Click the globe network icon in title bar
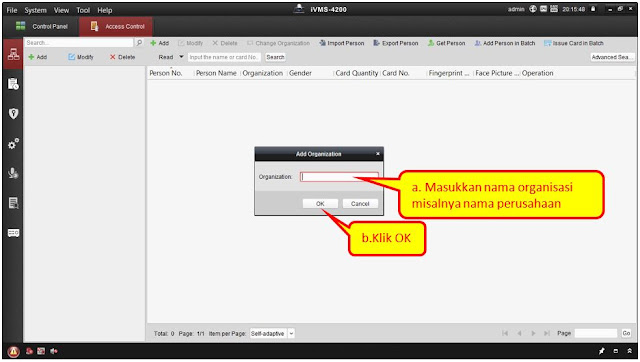Viewport: 640px width, 362px height. (533, 9)
